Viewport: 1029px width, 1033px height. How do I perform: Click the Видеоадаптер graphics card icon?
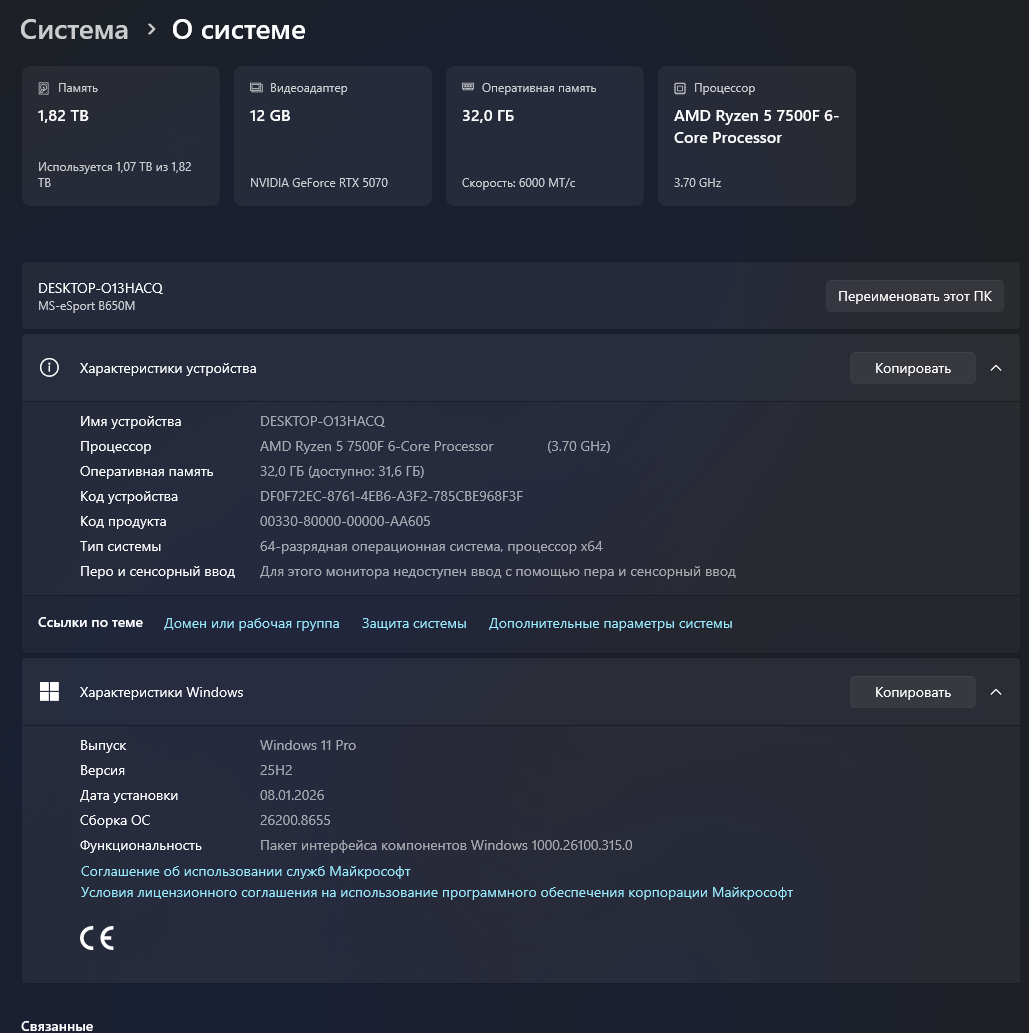coord(256,88)
